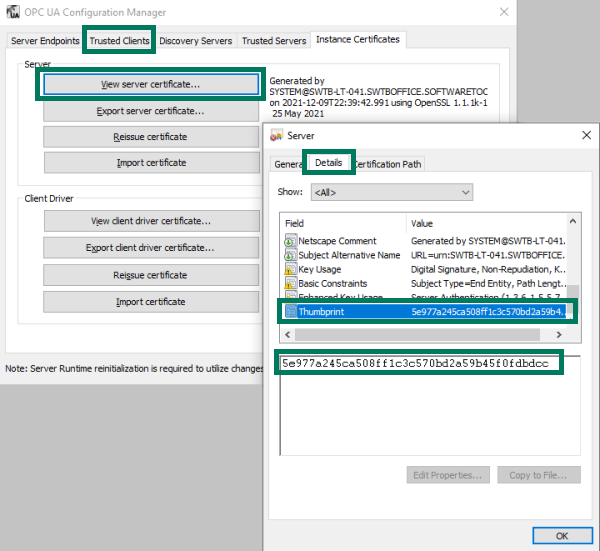Click the Subject Alternative Name field icon
600x551 pixels.
click(x=290, y=255)
